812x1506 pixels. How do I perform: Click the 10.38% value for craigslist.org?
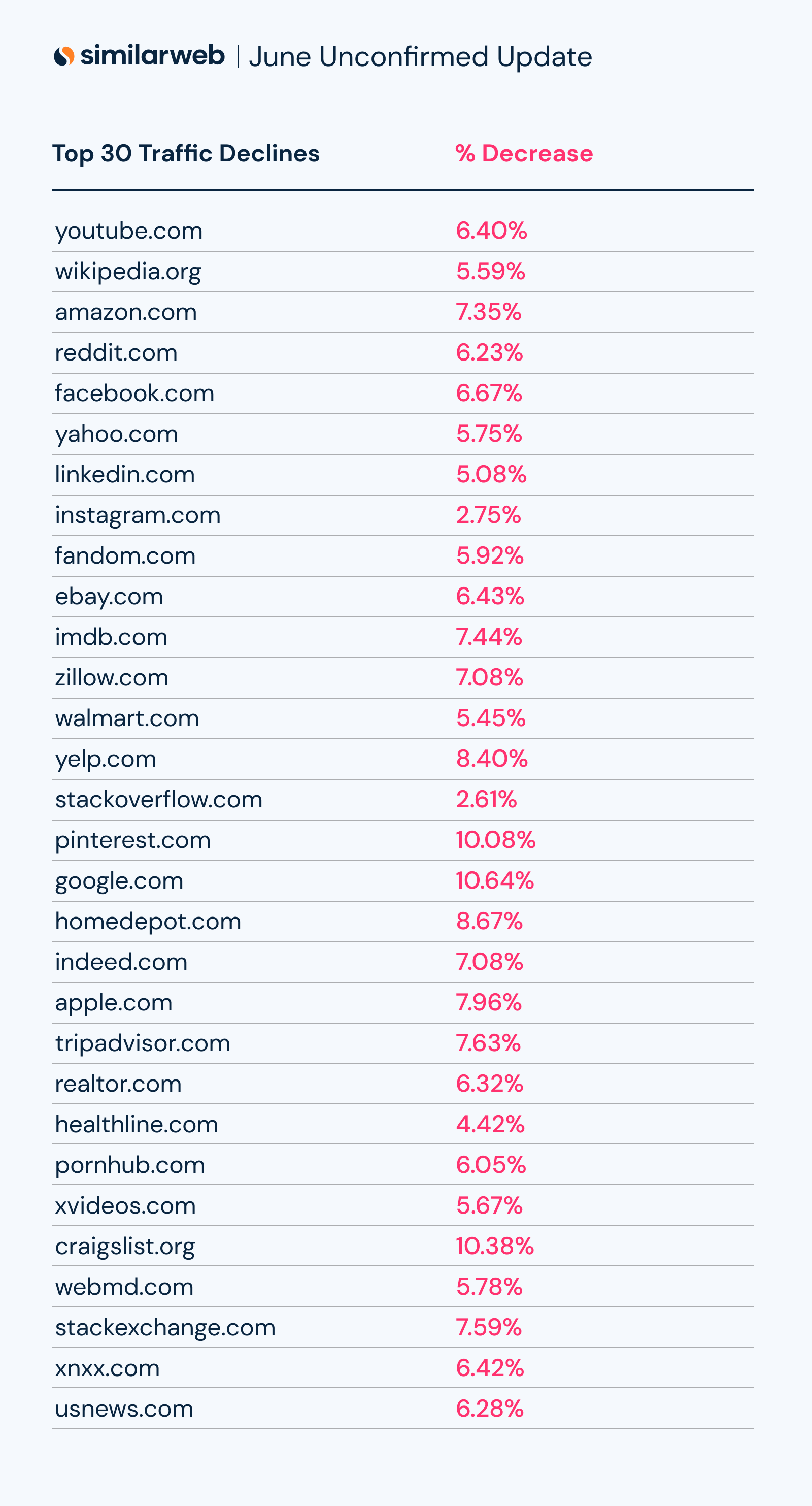click(494, 1246)
